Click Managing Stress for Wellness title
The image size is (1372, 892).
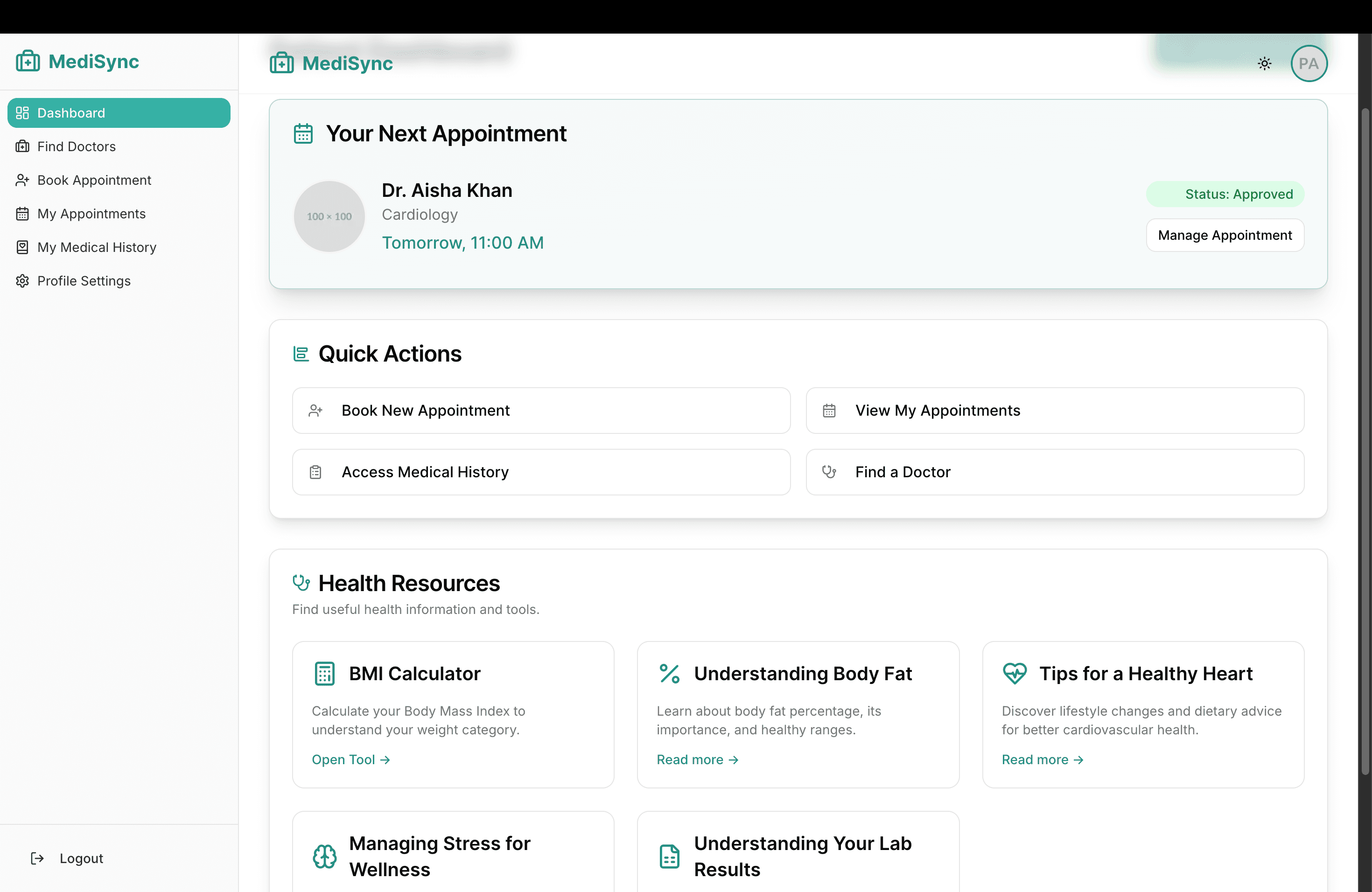point(439,856)
